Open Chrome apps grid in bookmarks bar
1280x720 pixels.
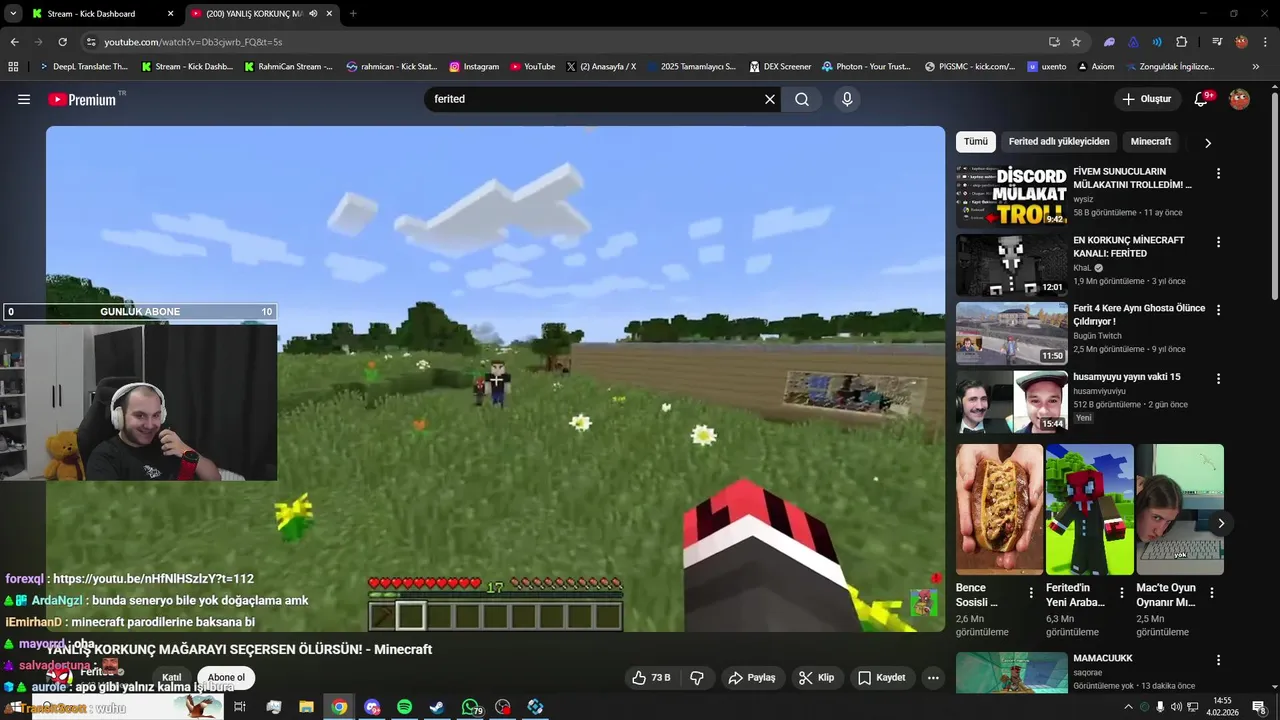tap(13, 67)
